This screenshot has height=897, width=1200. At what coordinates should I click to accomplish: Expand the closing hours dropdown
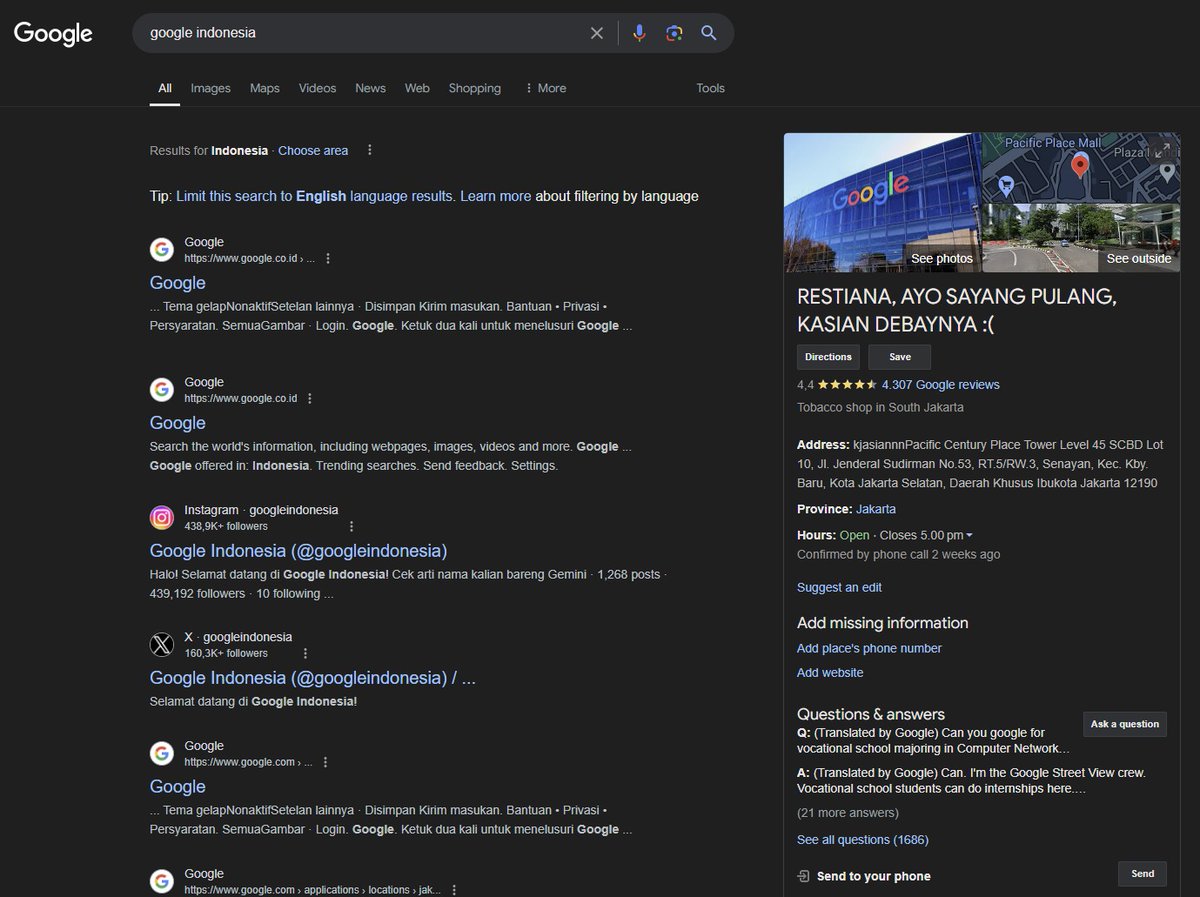click(969, 536)
